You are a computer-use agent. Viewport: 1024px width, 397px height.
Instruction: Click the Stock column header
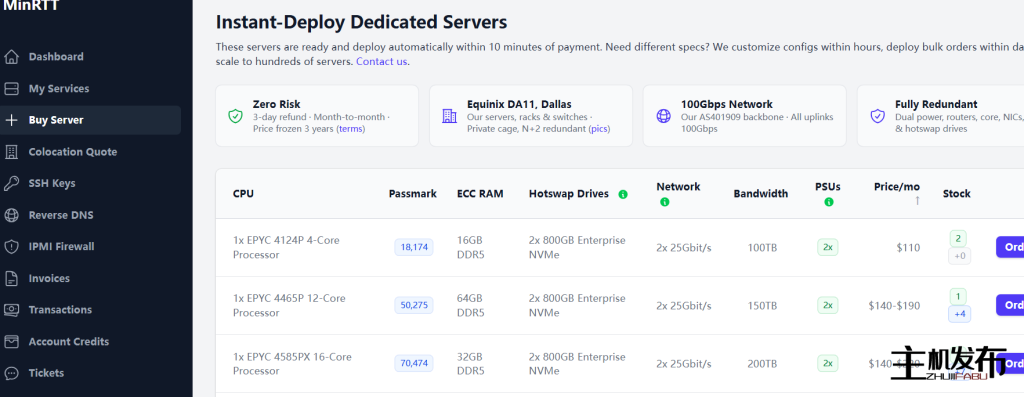tap(957, 194)
